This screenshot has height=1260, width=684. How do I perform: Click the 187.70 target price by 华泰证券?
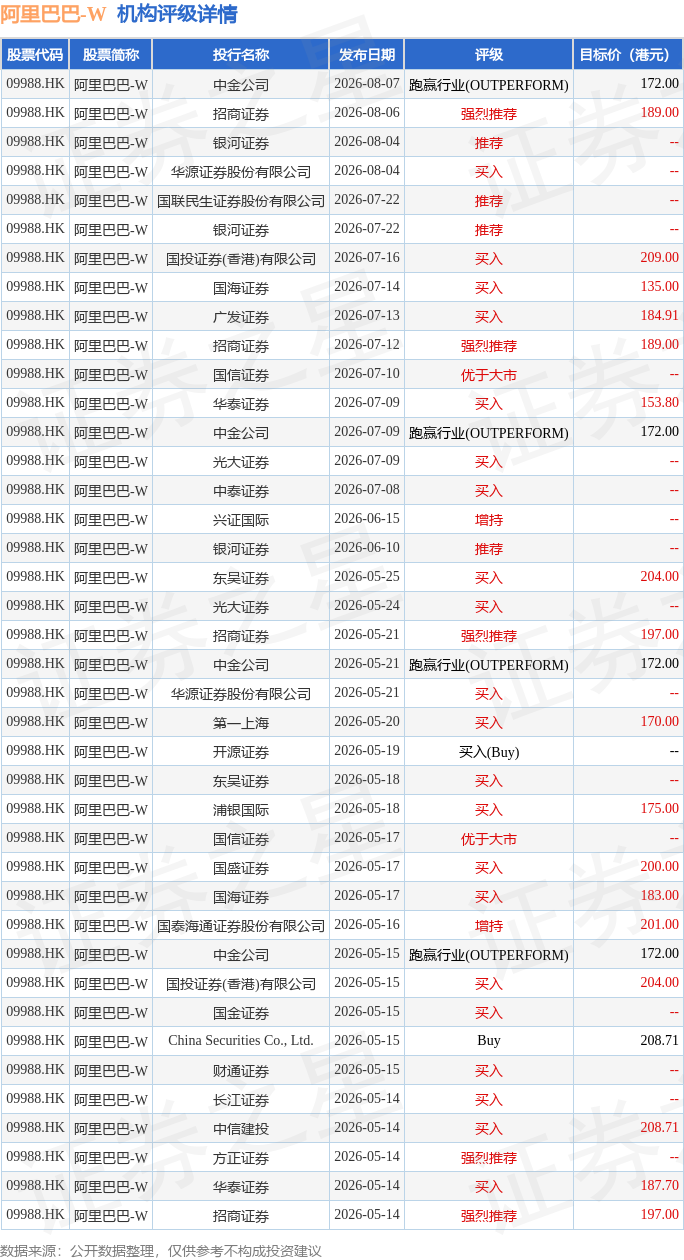(x=659, y=1186)
